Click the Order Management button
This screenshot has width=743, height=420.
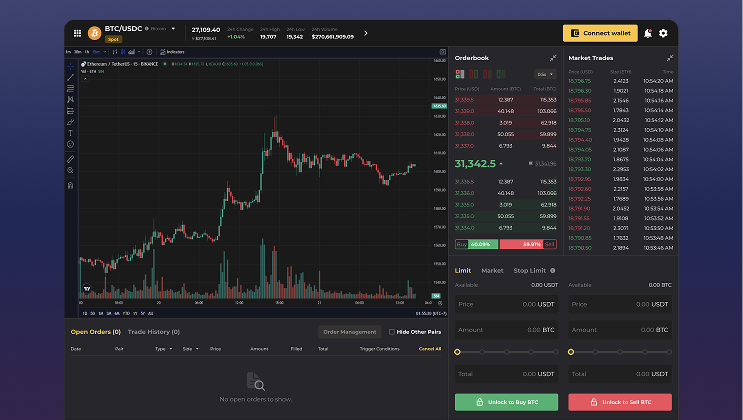[350, 332]
